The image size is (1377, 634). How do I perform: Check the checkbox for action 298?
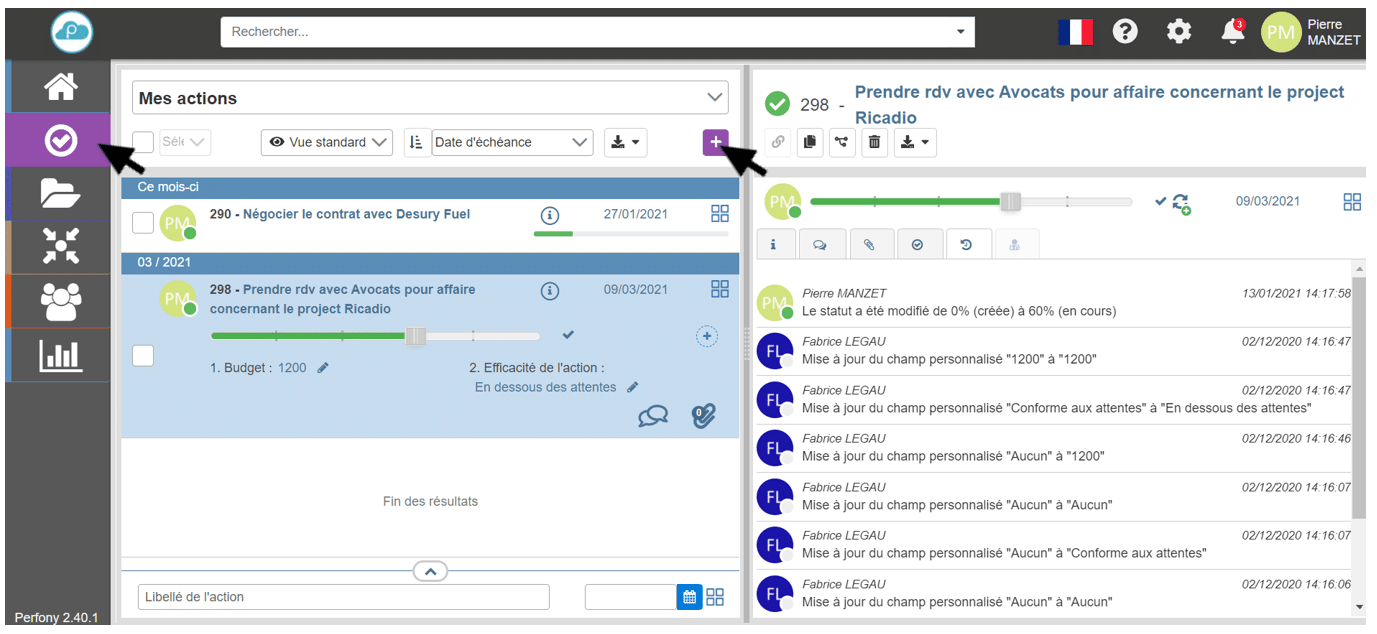pyautogui.click(x=143, y=355)
